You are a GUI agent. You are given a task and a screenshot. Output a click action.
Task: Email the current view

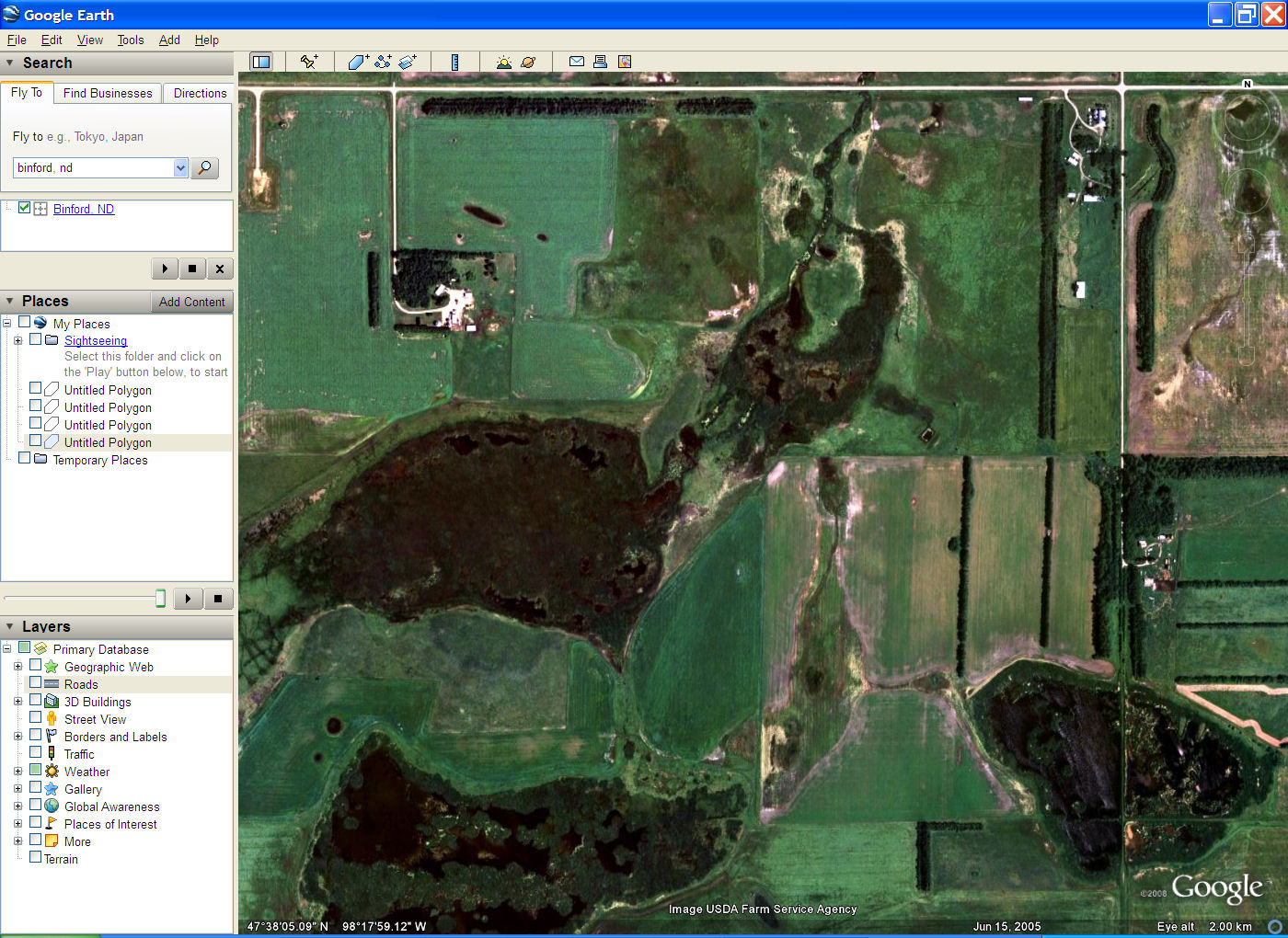[x=577, y=62]
